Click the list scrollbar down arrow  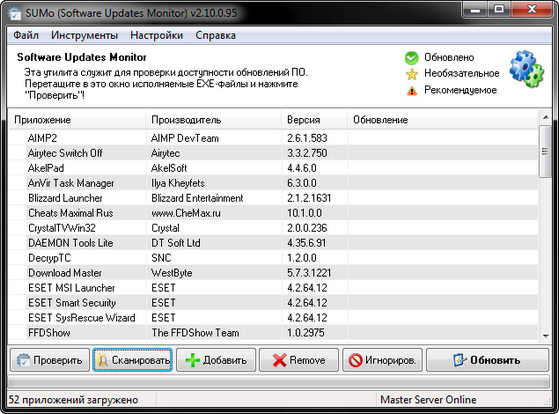tap(545, 336)
